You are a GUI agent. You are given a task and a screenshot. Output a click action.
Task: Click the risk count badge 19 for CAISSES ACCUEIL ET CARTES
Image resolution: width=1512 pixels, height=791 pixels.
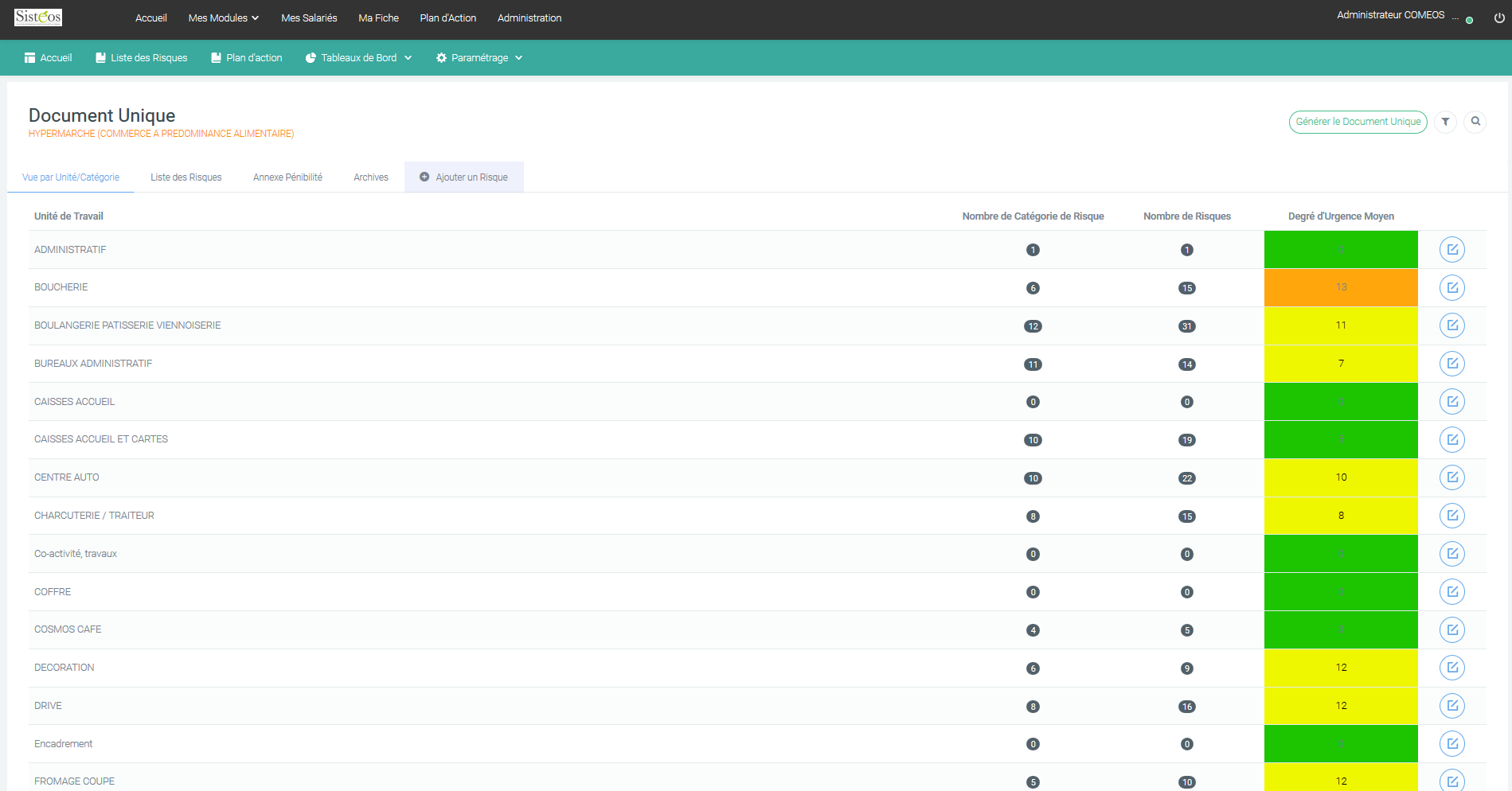pos(1187,440)
